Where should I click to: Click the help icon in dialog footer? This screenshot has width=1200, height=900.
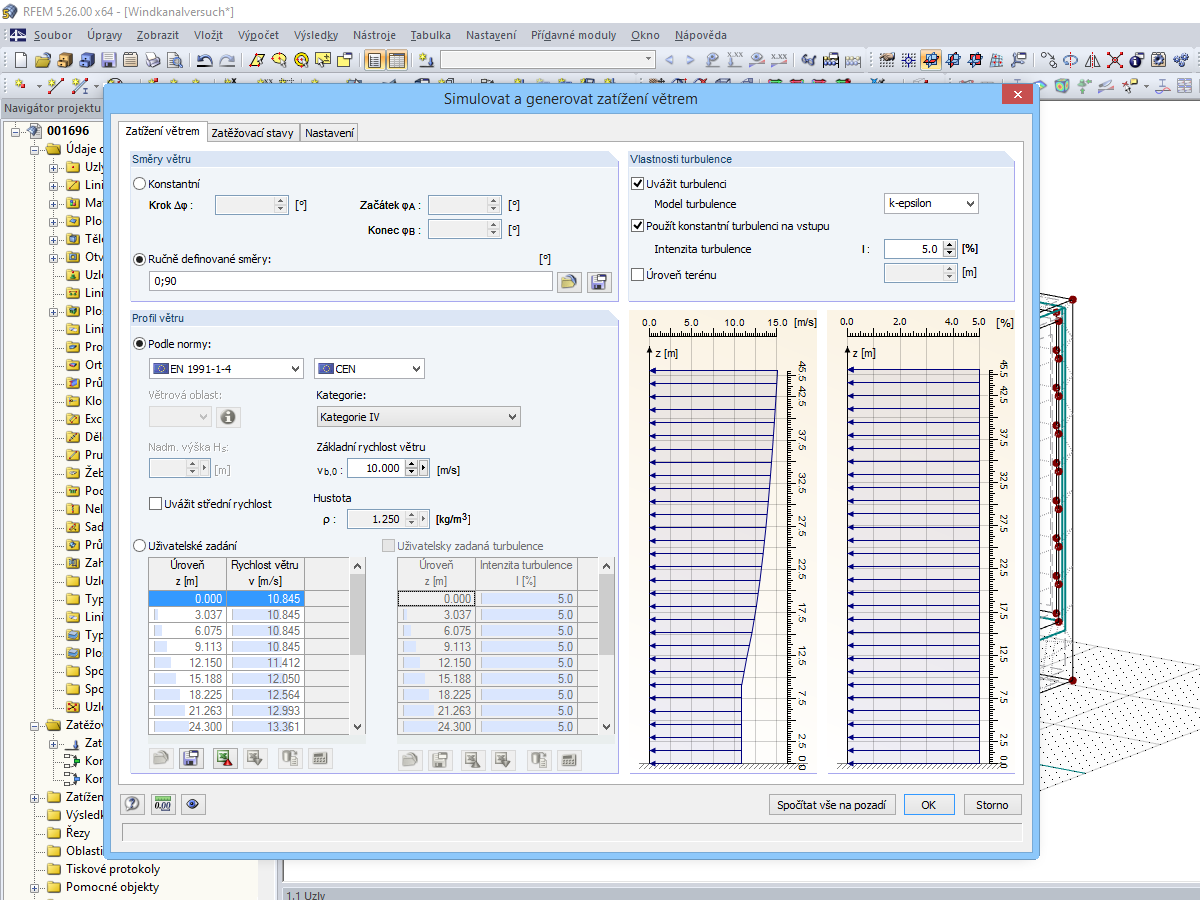[x=132, y=804]
